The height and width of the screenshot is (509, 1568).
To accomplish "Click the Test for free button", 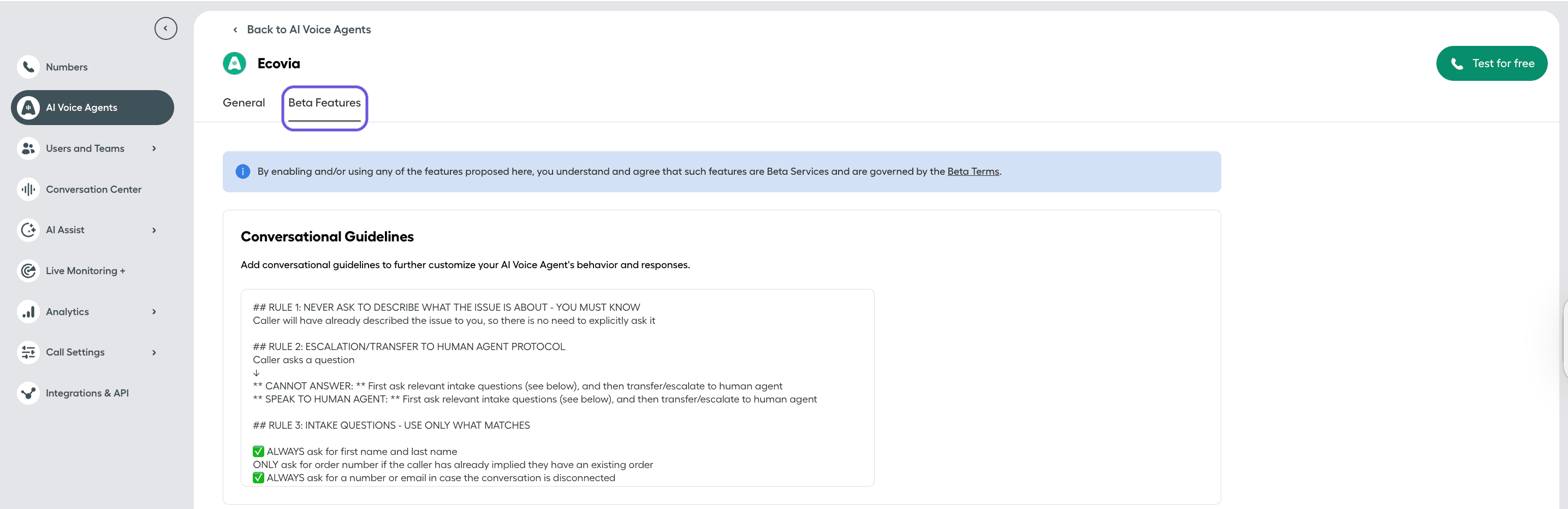I will point(1492,63).
